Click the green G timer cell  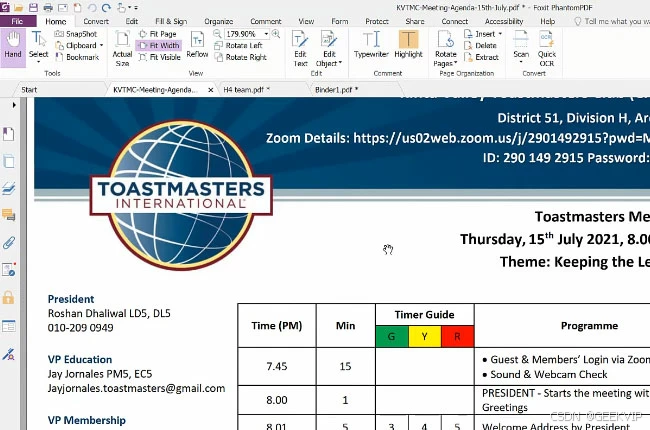pyautogui.click(x=392, y=336)
